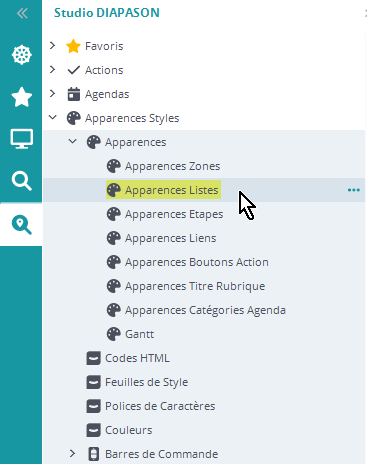The image size is (367, 464).
Task: Select the location-search icon in sidebar
Action: tap(22, 225)
